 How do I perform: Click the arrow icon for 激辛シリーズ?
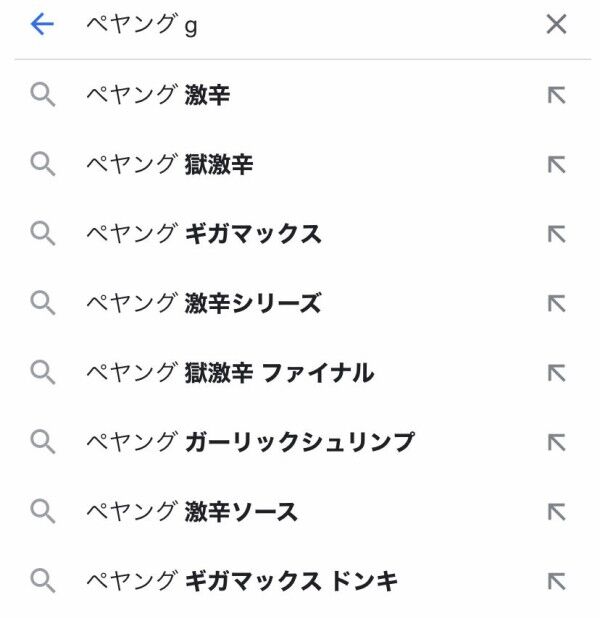[557, 303]
